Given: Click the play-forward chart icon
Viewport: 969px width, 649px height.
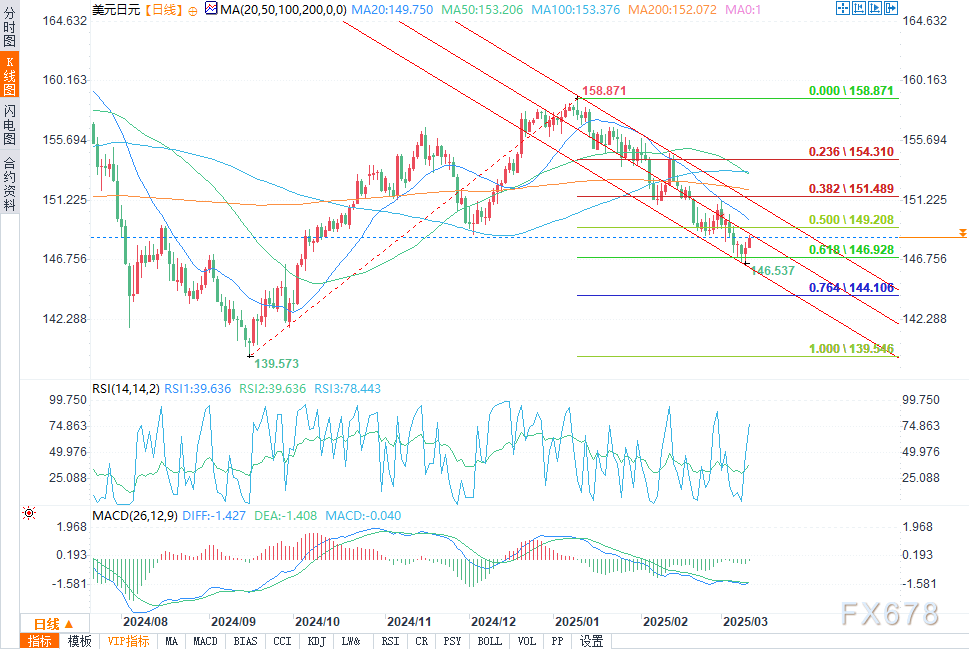Looking at the screenshot, I should [x=874, y=8].
